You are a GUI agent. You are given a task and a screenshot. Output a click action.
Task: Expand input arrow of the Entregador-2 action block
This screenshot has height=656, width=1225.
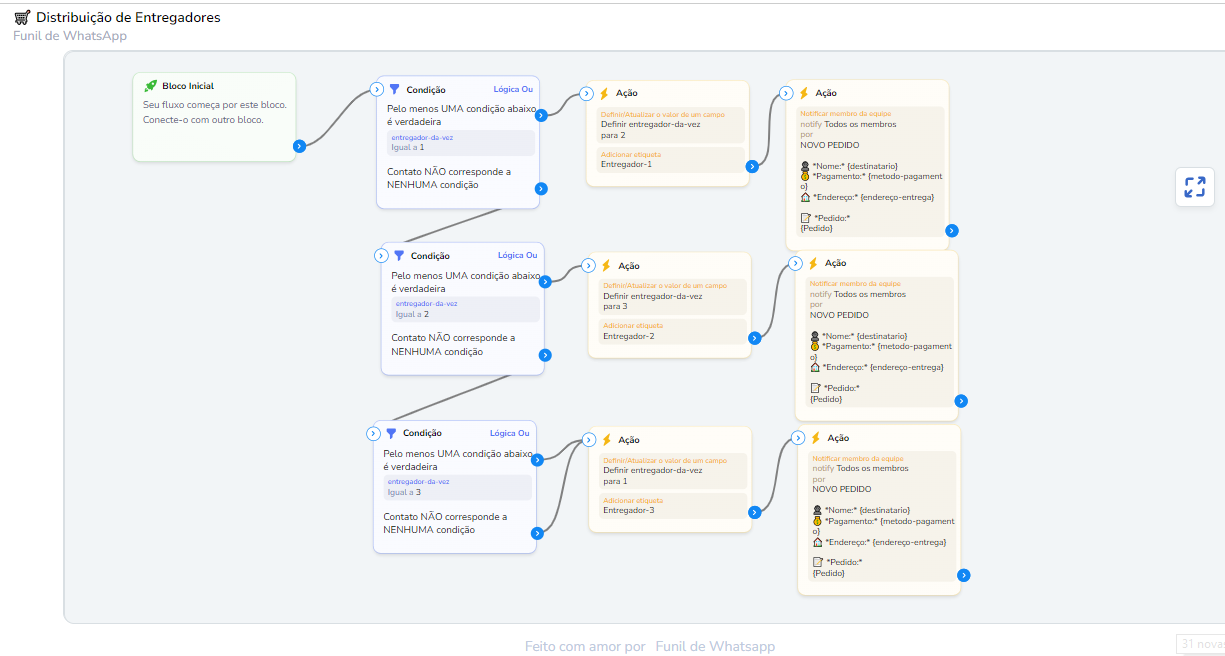click(x=588, y=265)
